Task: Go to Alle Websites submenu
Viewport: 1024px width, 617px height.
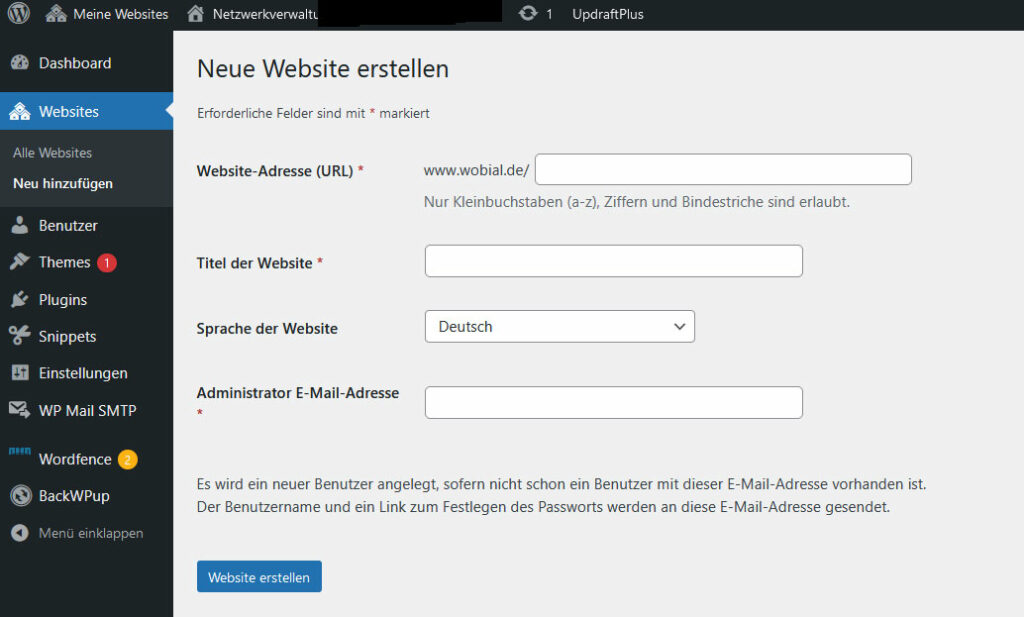Action: [x=52, y=153]
